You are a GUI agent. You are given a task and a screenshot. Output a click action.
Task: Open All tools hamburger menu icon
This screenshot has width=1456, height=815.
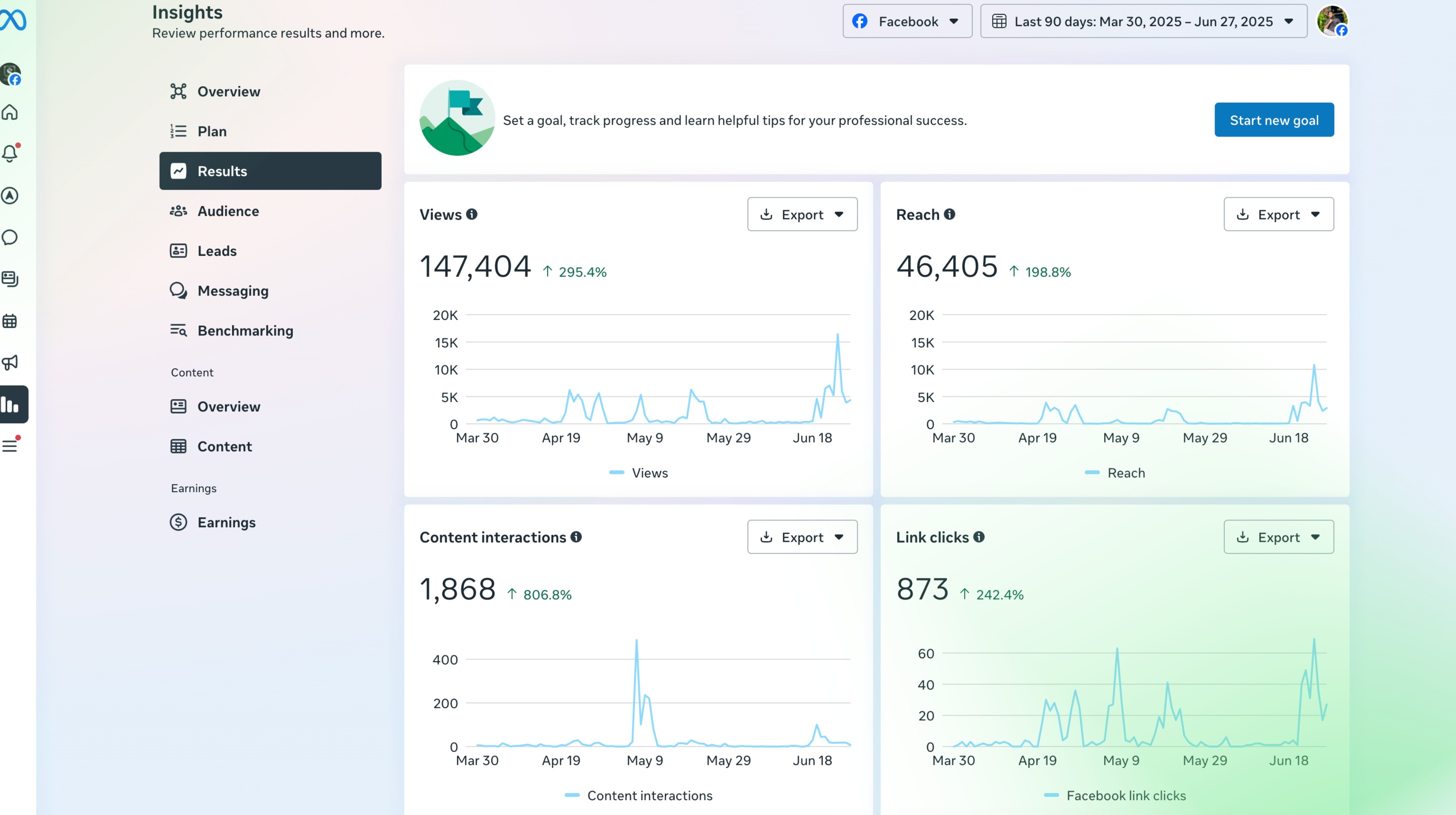(x=10, y=446)
